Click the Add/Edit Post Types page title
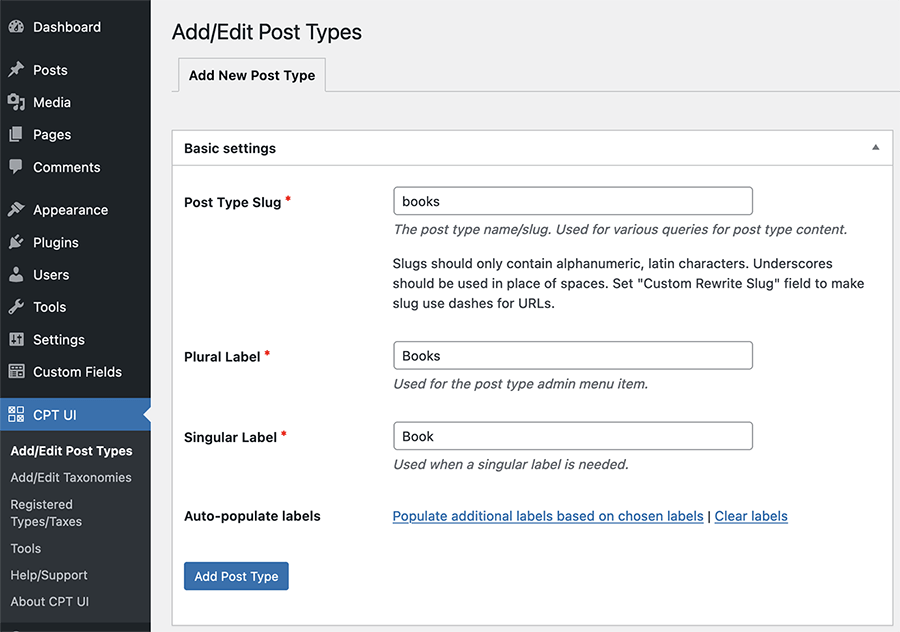The width and height of the screenshot is (900, 632). point(267,32)
